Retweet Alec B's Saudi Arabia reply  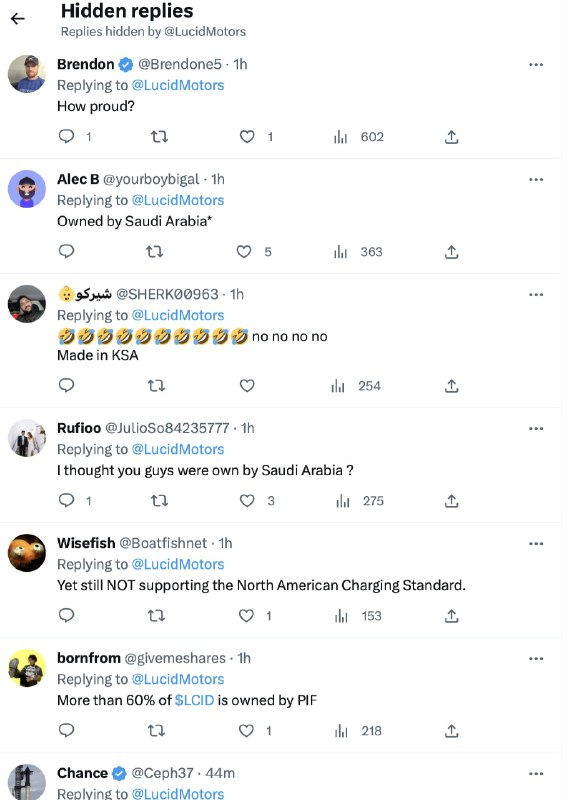(x=155, y=252)
